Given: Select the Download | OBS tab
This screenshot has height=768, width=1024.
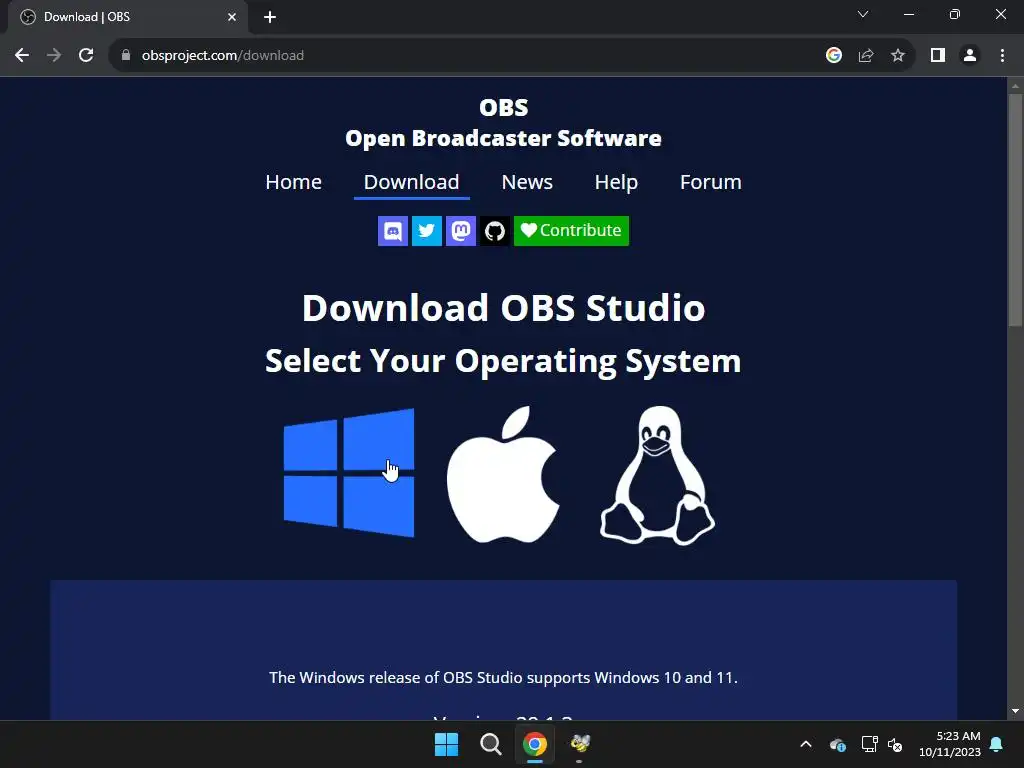Looking at the screenshot, I should (127, 17).
